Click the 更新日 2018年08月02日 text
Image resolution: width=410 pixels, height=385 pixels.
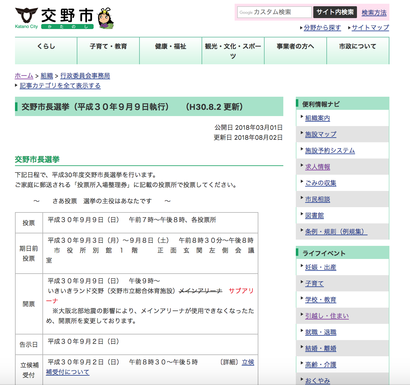click(x=248, y=138)
